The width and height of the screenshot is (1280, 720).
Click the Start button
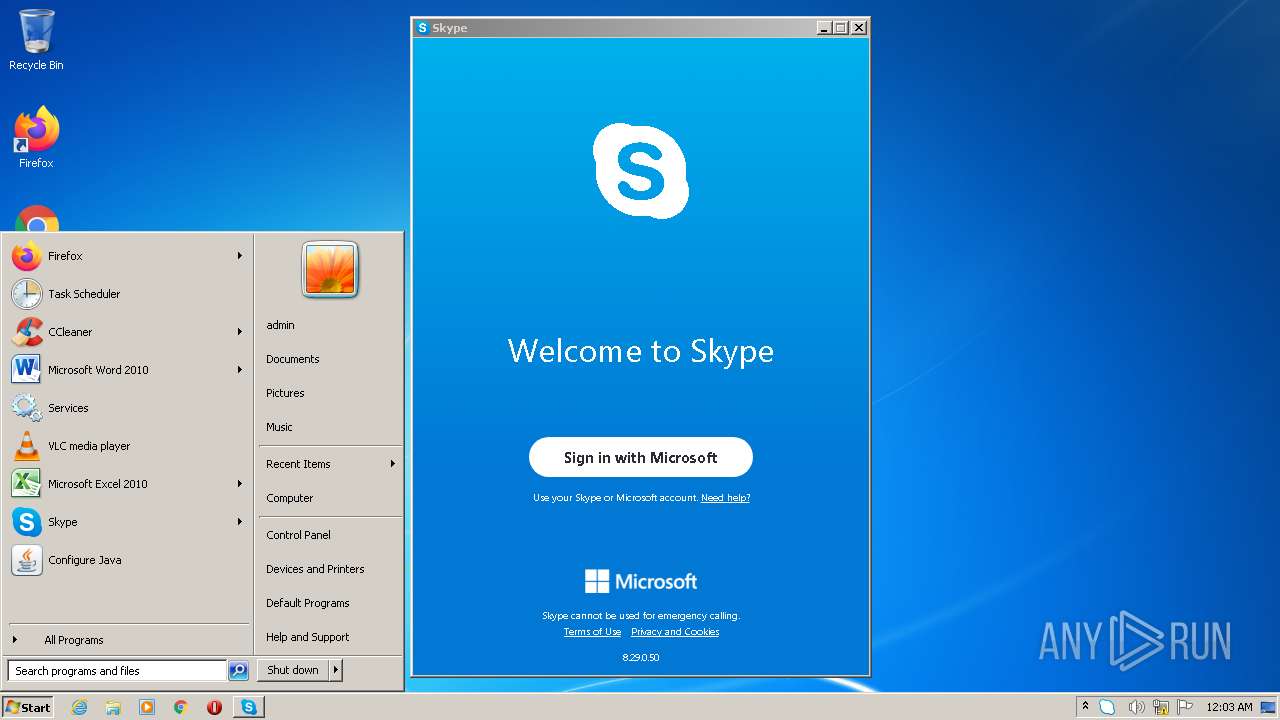[28, 707]
